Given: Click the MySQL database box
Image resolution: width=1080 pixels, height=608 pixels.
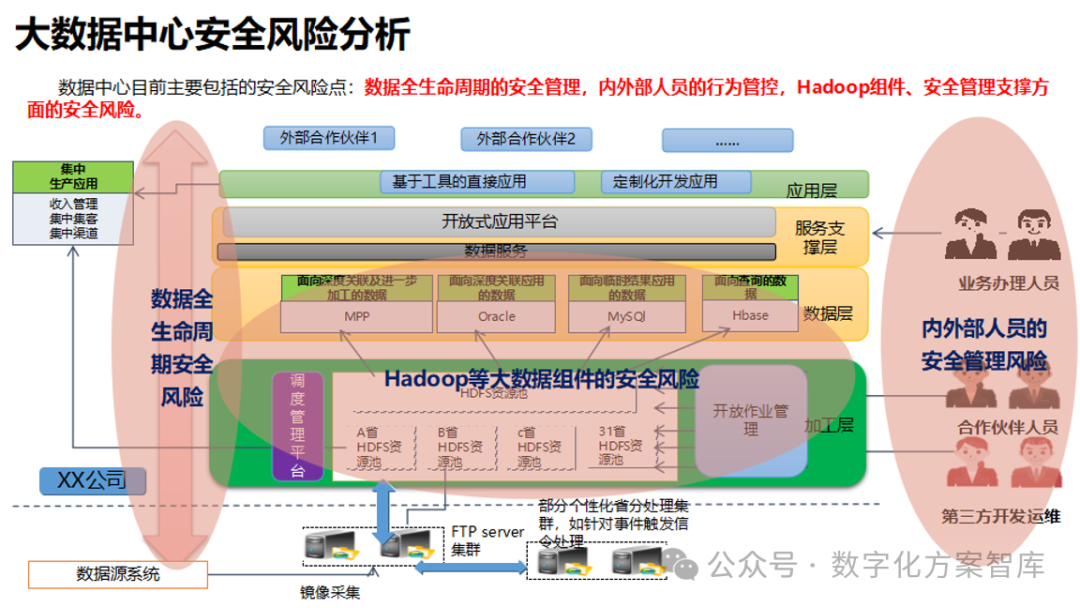Looking at the screenshot, I should 627,317.
